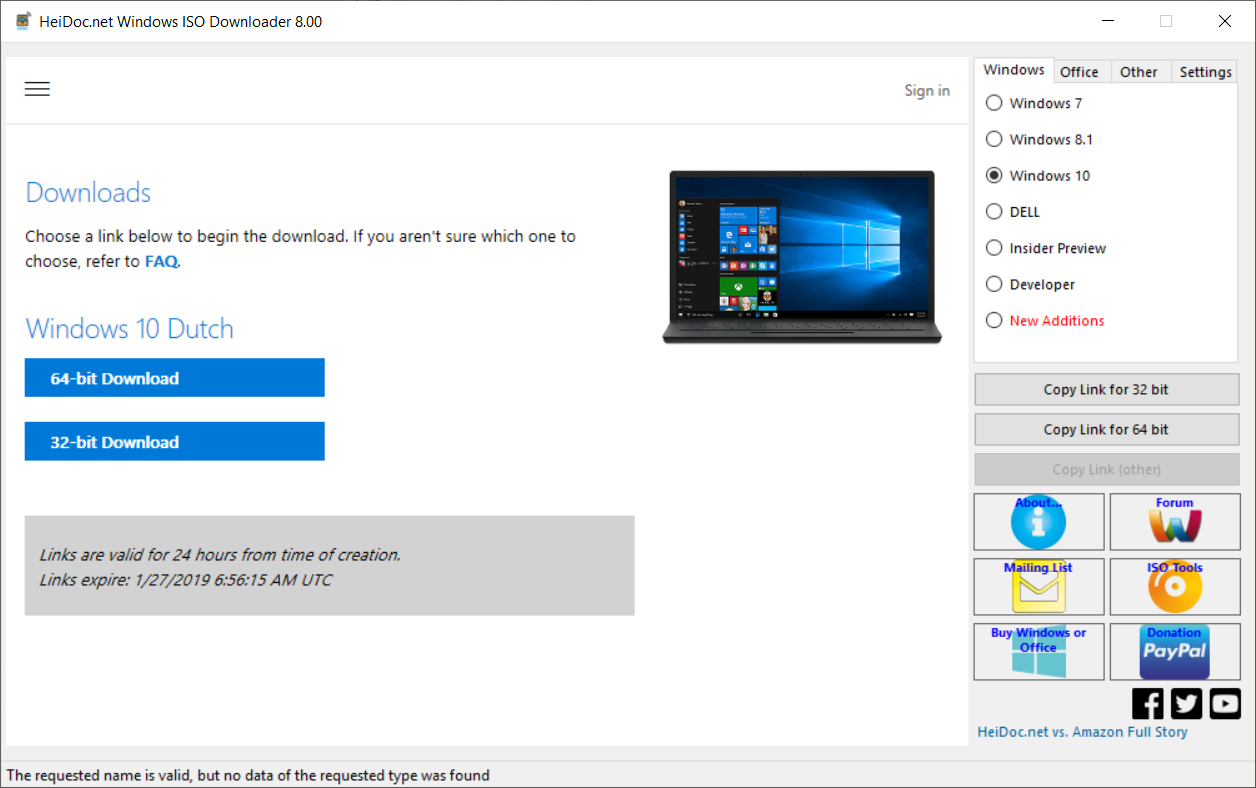This screenshot has width=1256, height=788.
Task: Click the app icon in the title bar
Action: (x=23, y=21)
